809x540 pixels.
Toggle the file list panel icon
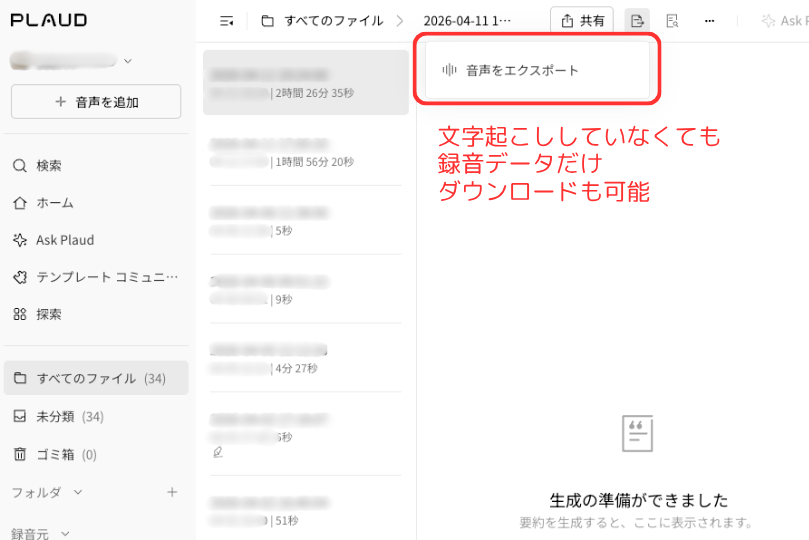(x=227, y=21)
